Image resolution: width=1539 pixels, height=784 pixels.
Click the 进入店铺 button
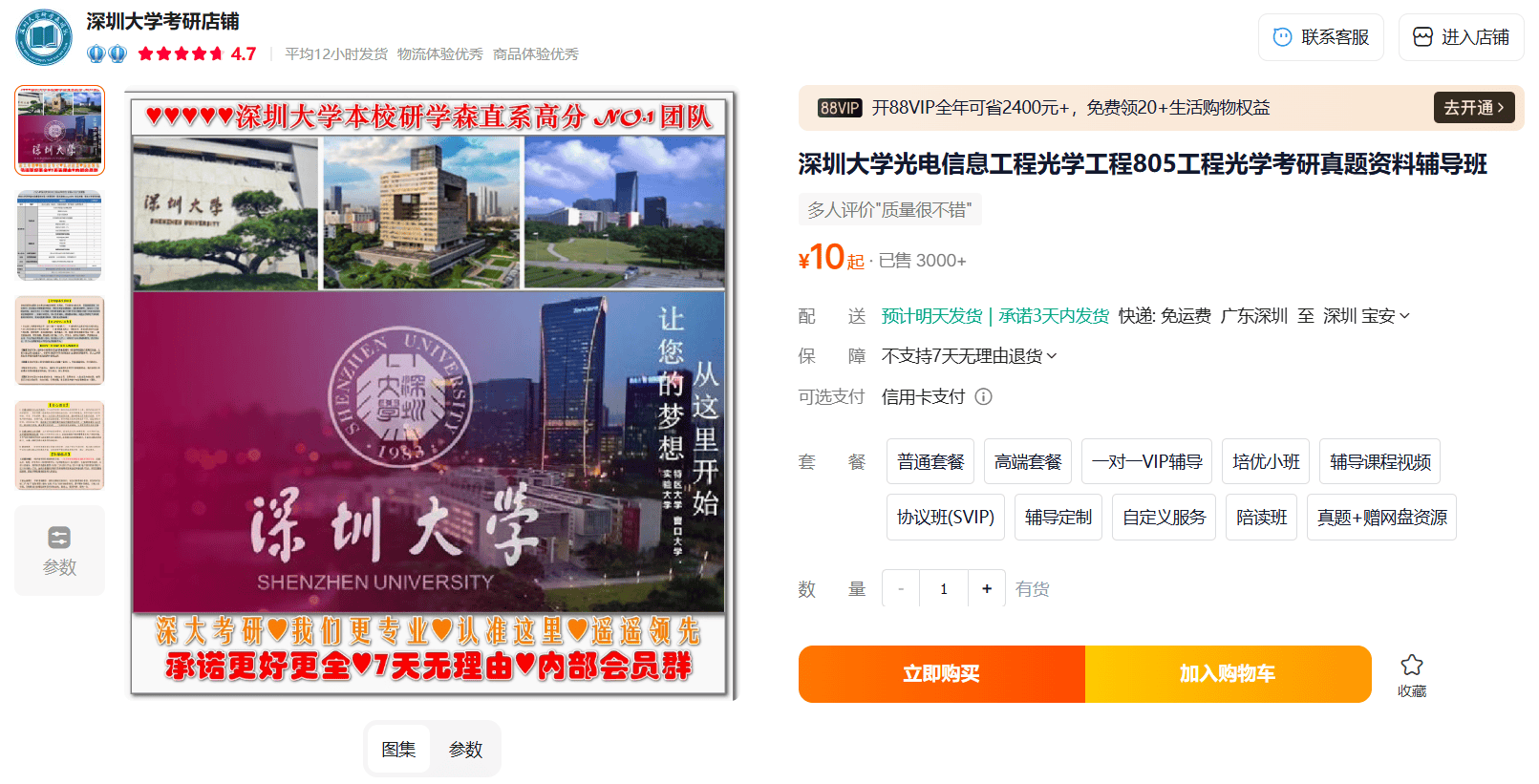pos(1462,37)
